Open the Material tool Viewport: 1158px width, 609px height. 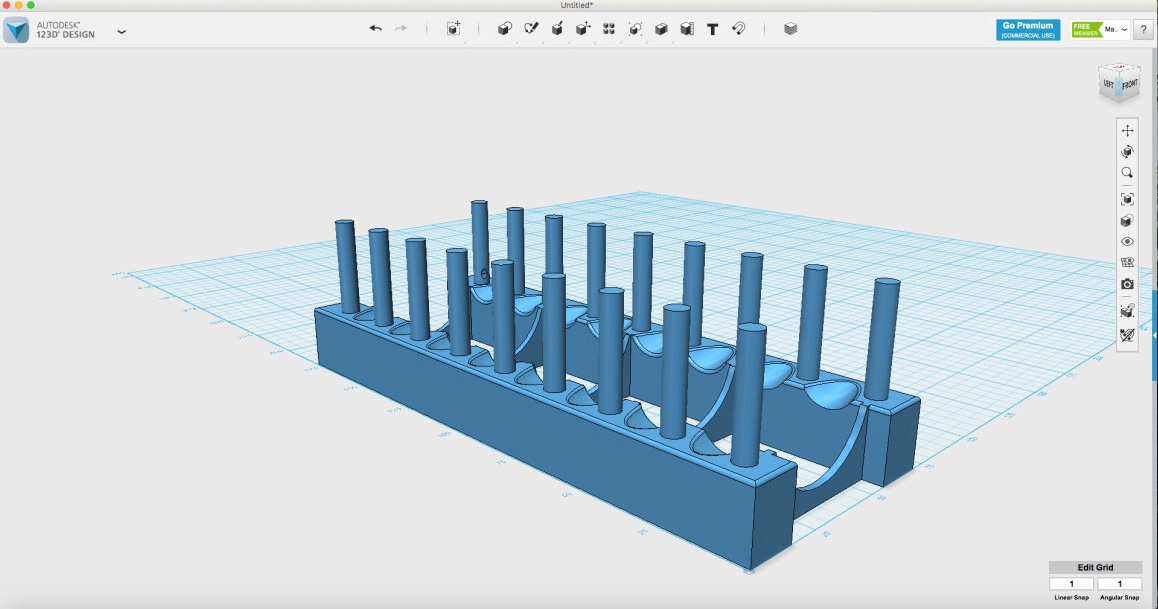click(790, 29)
